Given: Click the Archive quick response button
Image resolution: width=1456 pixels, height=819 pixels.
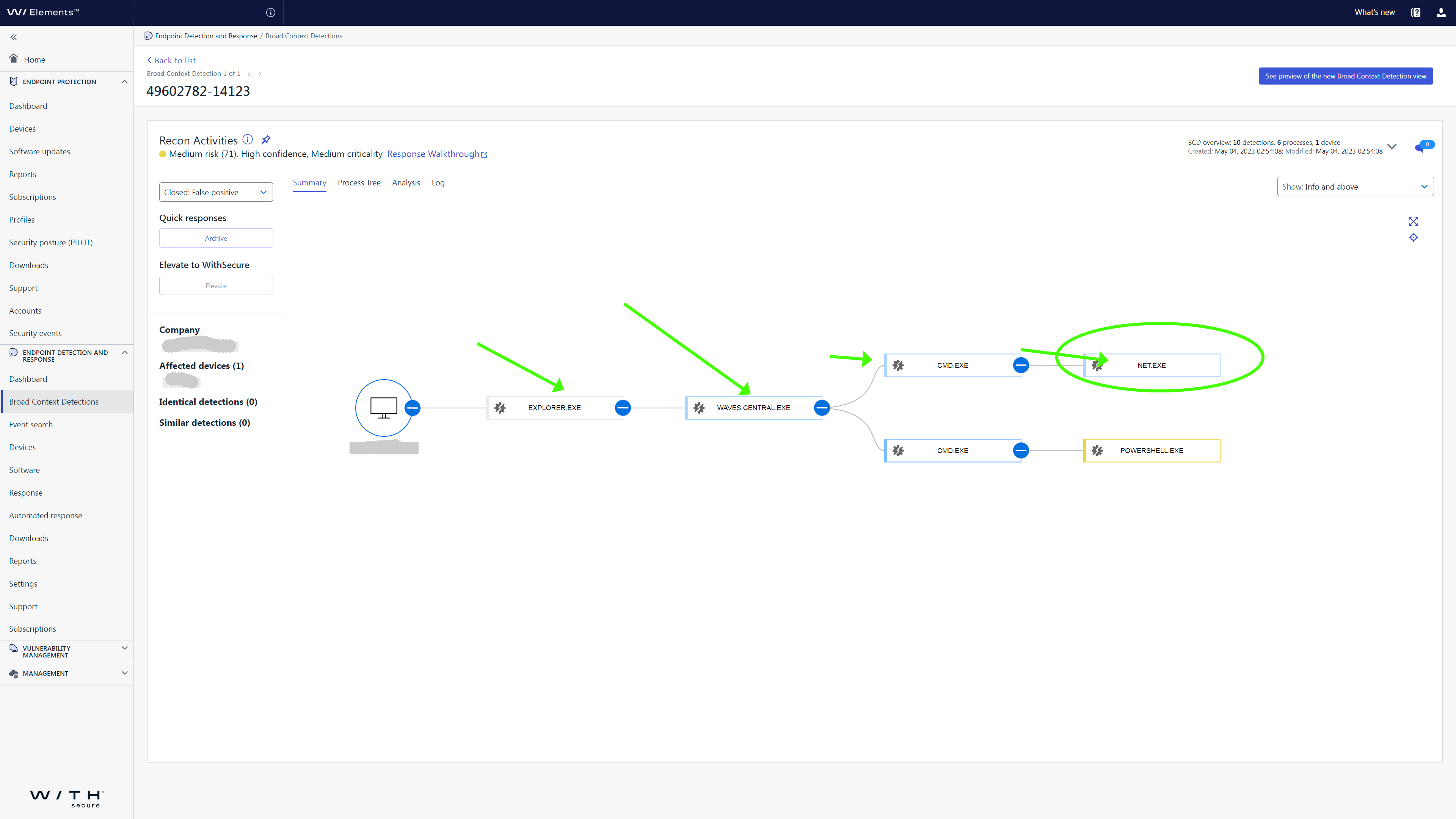Looking at the screenshot, I should (216, 238).
